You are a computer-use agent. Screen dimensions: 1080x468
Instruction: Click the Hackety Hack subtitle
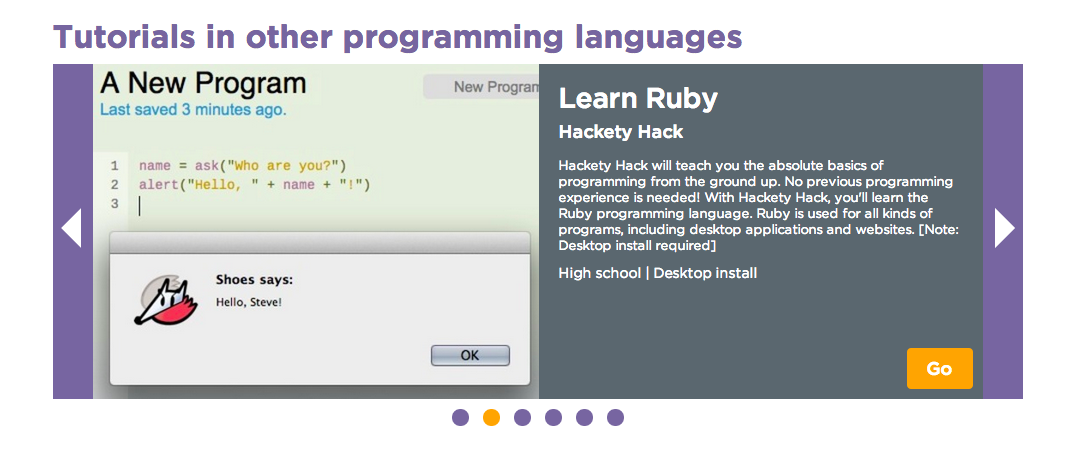tap(621, 132)
